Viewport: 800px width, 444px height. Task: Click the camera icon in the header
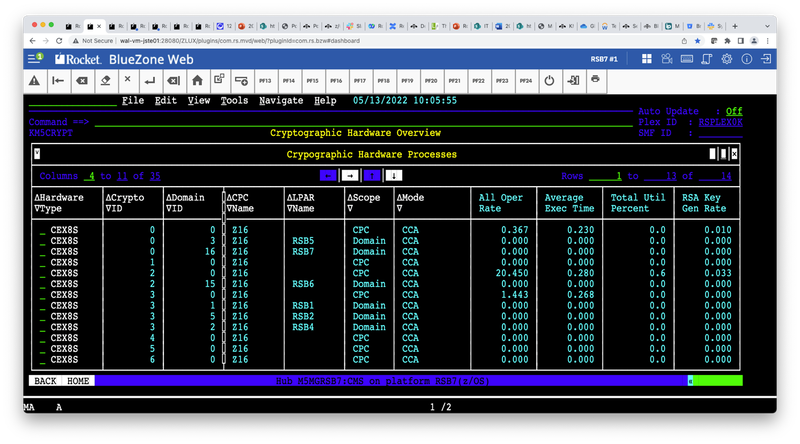(x=666, y=59)
